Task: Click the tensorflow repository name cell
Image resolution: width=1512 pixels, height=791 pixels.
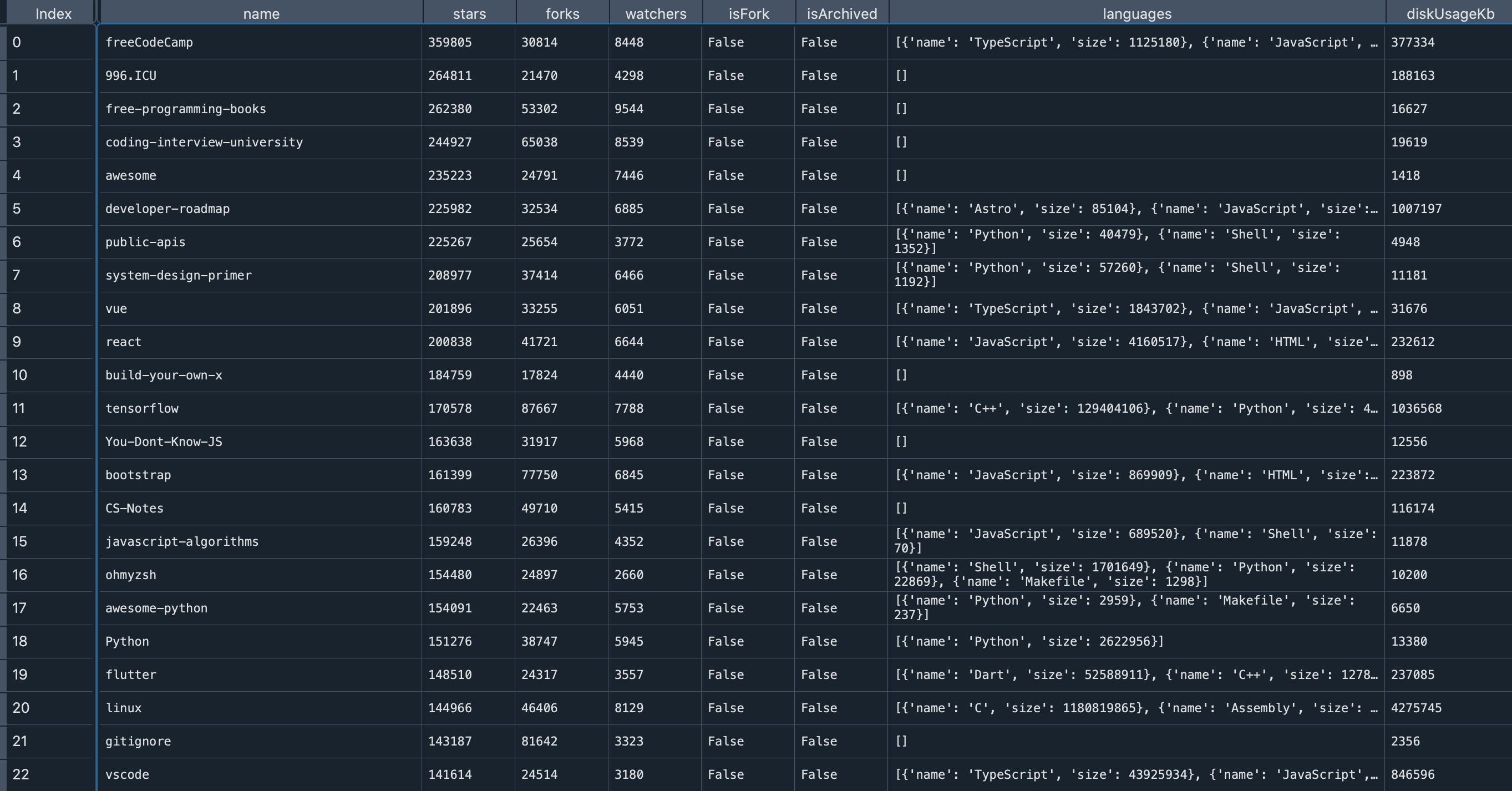Action: point(142,408)
